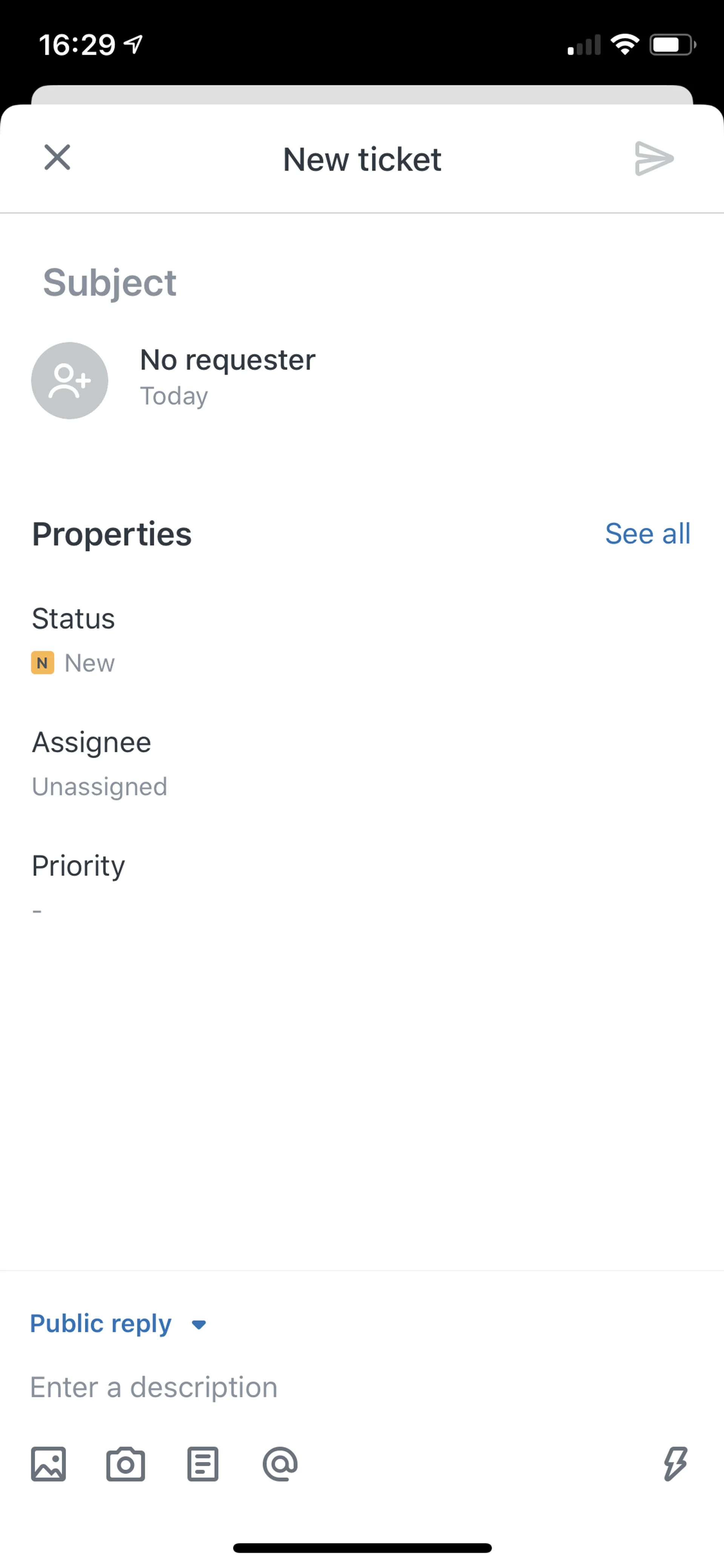Image resolution: width=724 pixels, height=1568 pixels.
Task: Open See all properties link
Action: [648, 534]
